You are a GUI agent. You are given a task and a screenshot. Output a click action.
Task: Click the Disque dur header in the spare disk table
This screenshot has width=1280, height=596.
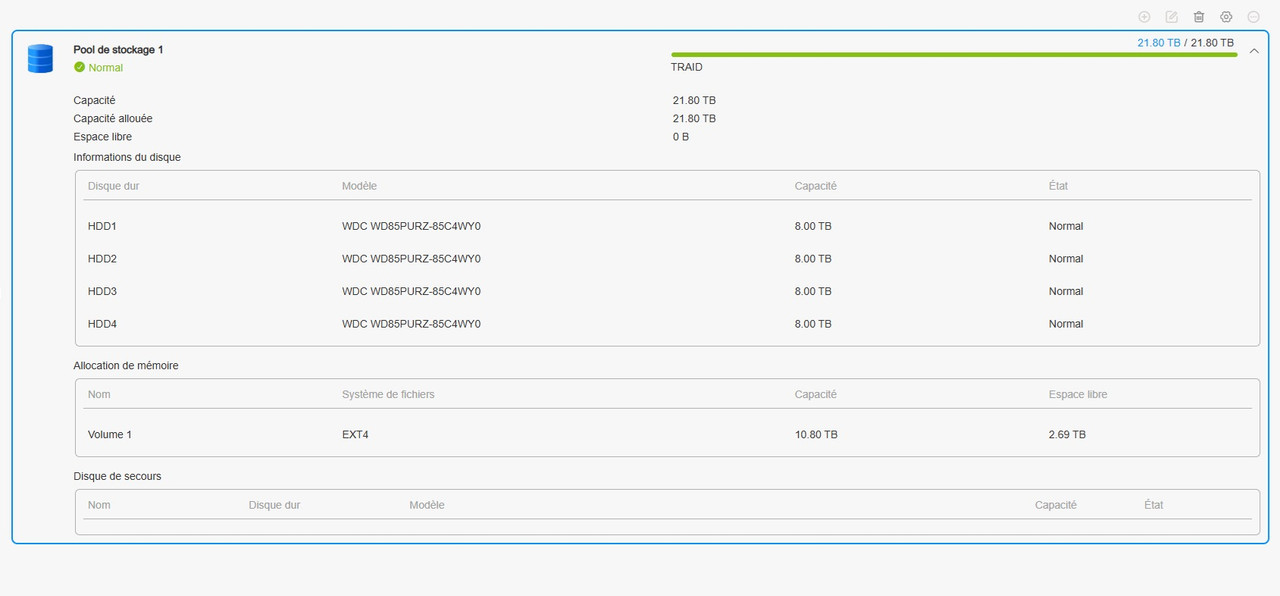(274, 505)
